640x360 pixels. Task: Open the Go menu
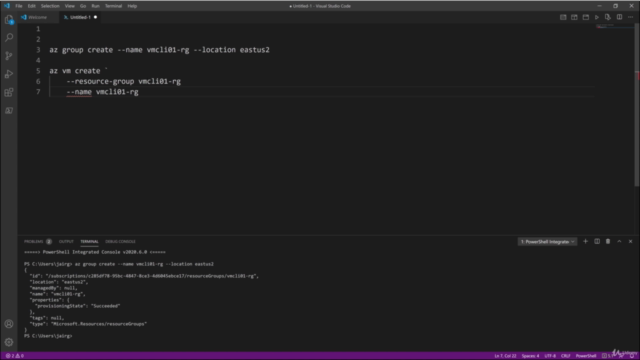pos(83,6)
